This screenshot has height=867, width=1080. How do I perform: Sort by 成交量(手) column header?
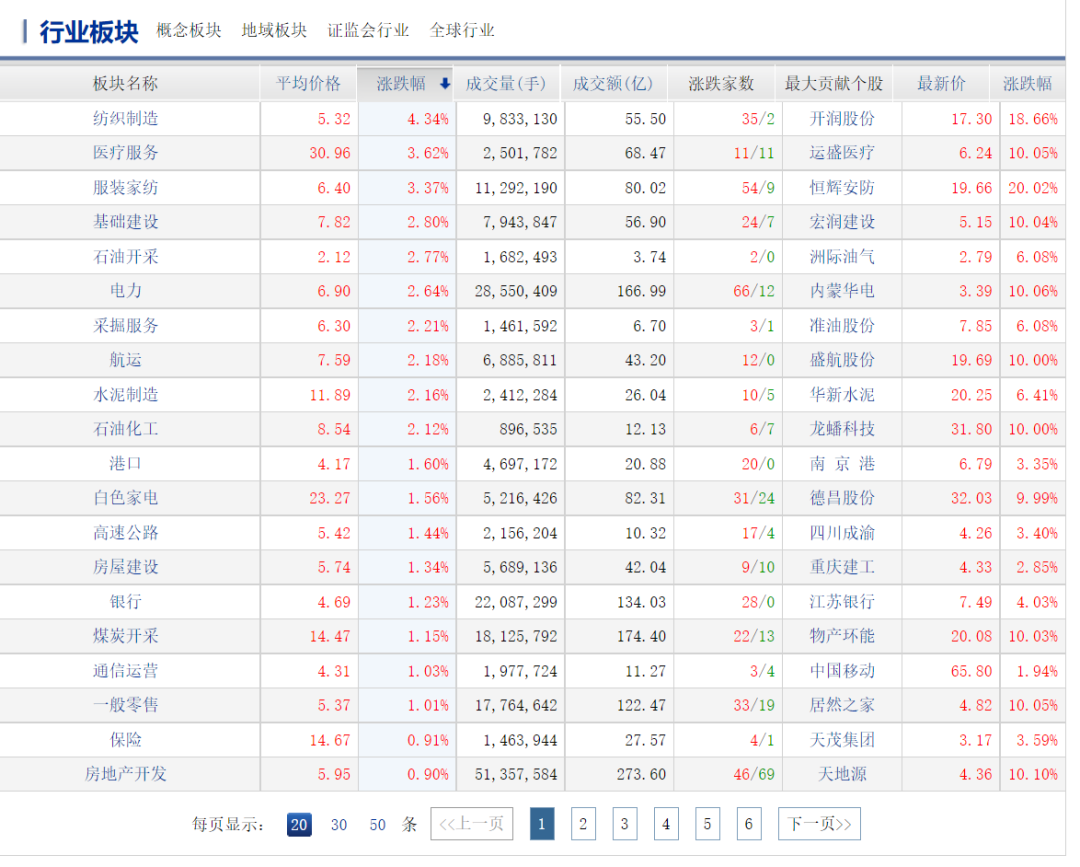pyautogui.click(x=505, y=84)
